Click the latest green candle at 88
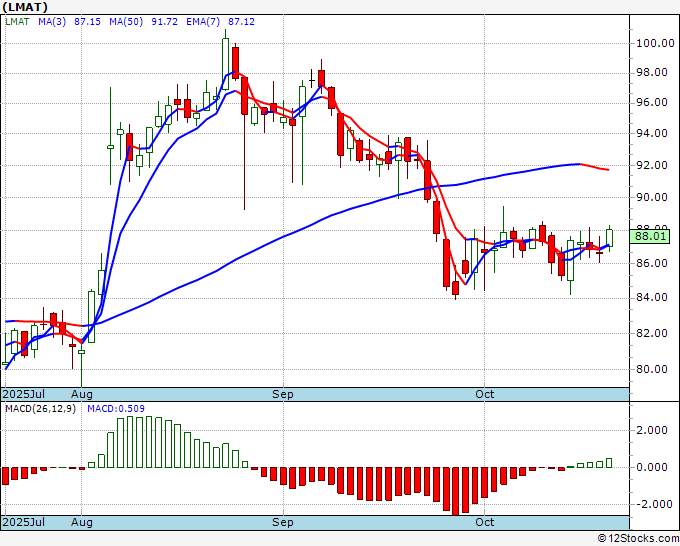This screenshot has height=546, width=680. point(609,238)
